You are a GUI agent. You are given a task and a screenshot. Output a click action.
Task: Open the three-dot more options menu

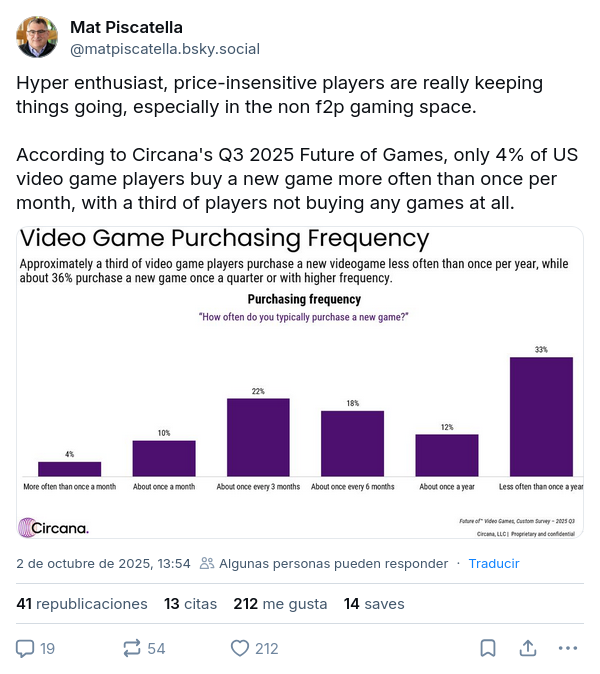pyautogui.click(x=567, y=648)
